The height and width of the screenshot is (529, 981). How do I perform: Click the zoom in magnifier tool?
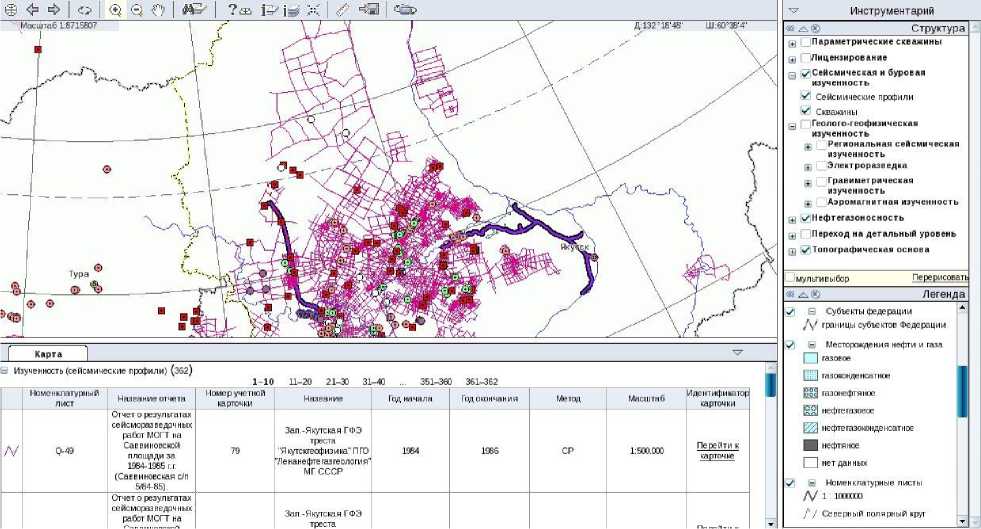116,10
